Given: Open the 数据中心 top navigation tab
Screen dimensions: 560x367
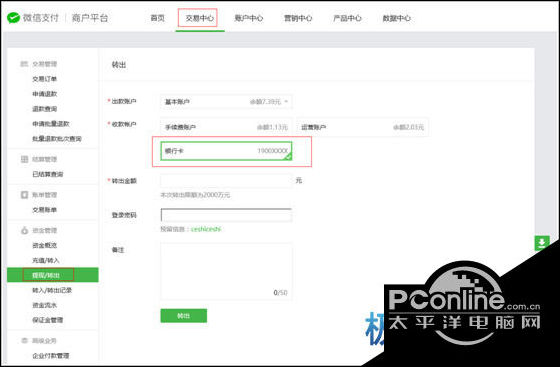Looking at the screenshot, I should click(396, 18).
